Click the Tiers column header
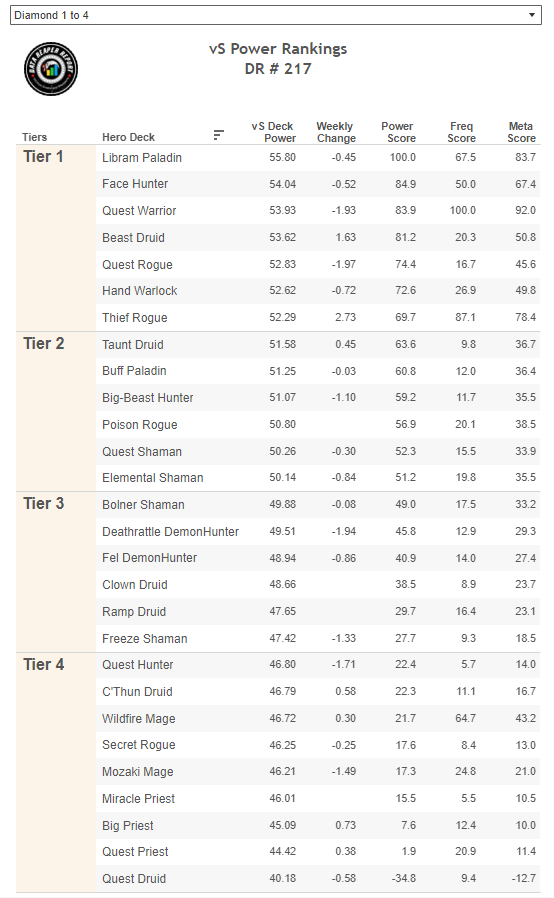 click(34, 137)
